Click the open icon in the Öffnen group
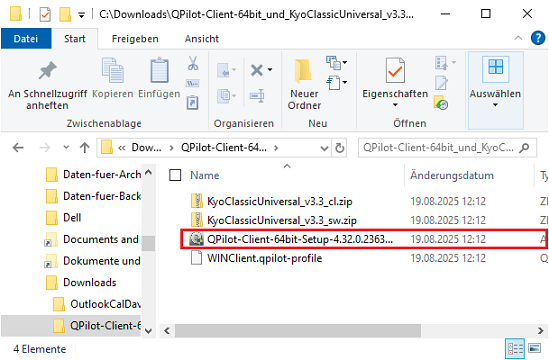This screenshot has width=549, height=360. click(441, 63)
